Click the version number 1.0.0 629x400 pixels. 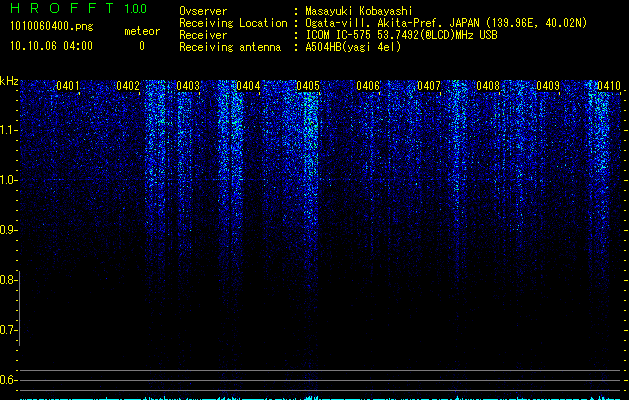tap(135, 8)
